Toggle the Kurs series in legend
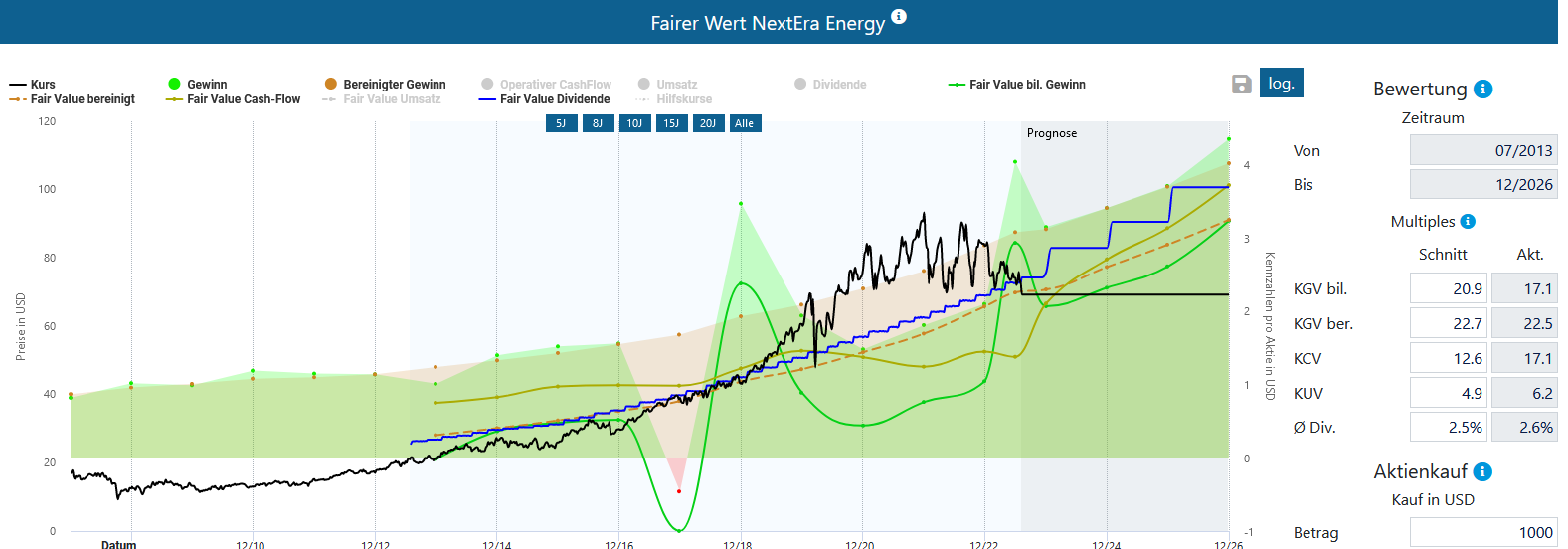The image size is (1568, 549). tap(33, 85)
